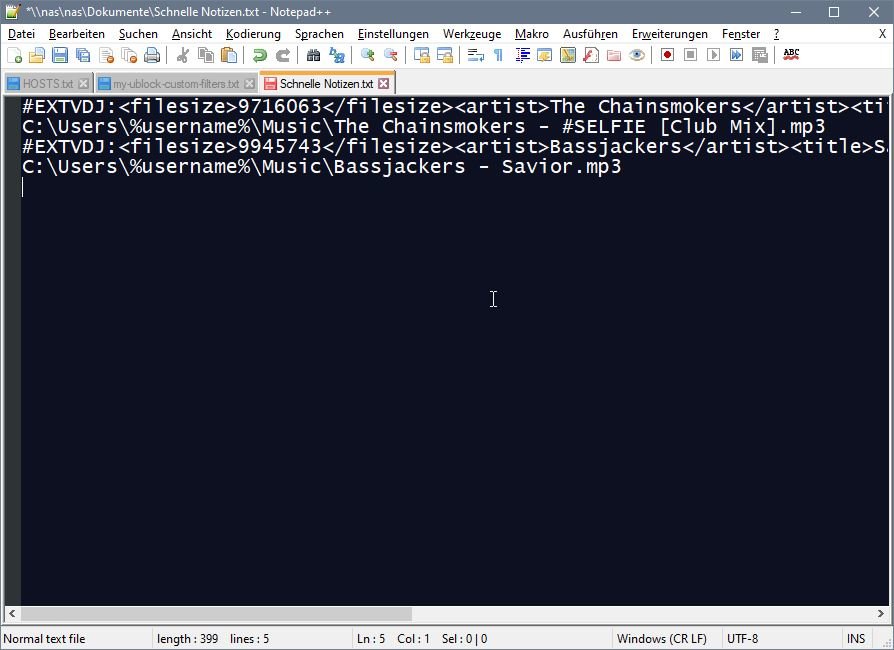Click the Normal text file status entry

(44, 639)
